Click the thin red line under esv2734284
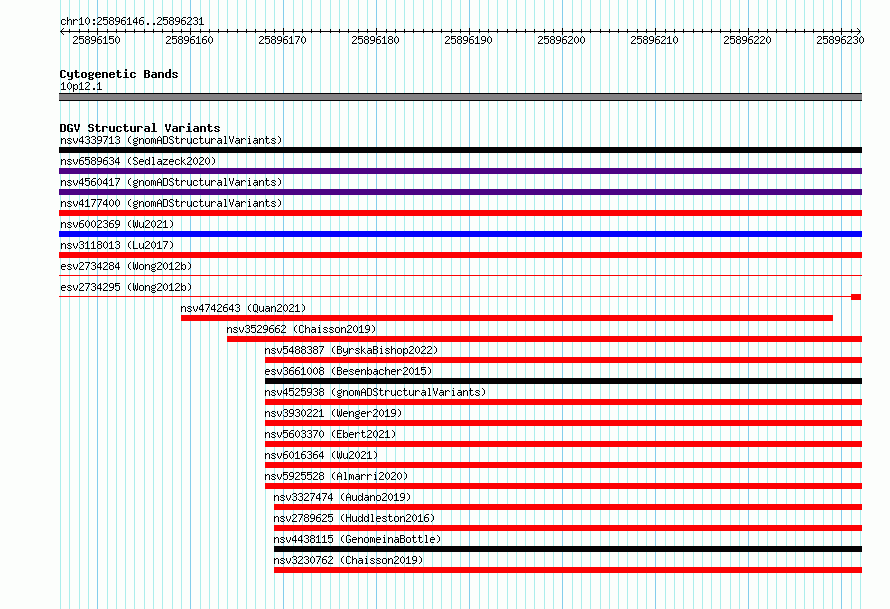The height and width of the screenshot is (609, 890). click(460, 276)
